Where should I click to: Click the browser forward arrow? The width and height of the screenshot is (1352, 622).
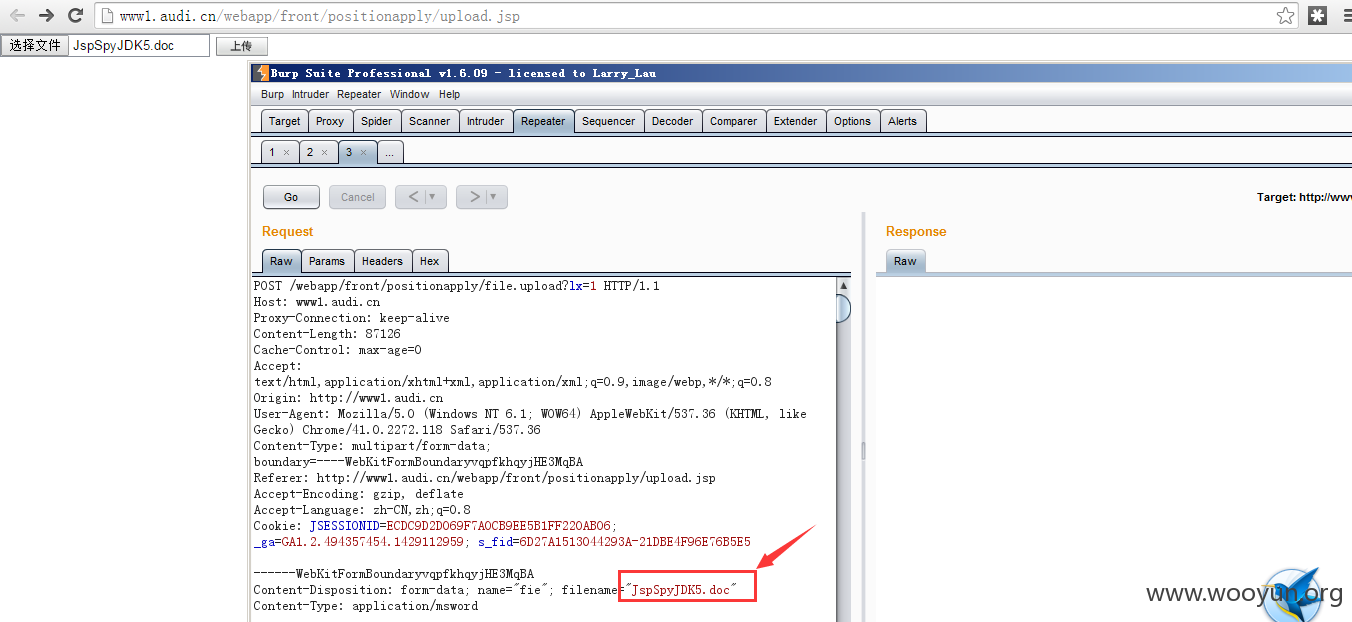click(x=46, y=15)
